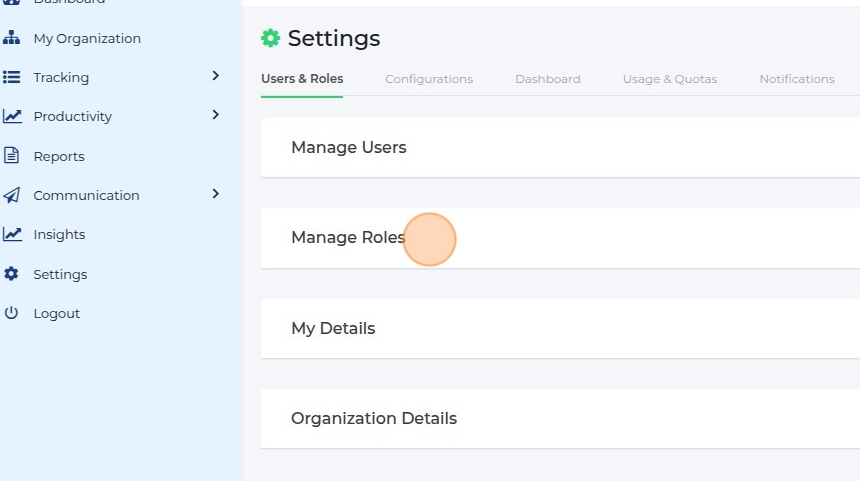Click the Insights line chart icon
This screenshot has height=481, width=860.
click(x=12, y=234)
